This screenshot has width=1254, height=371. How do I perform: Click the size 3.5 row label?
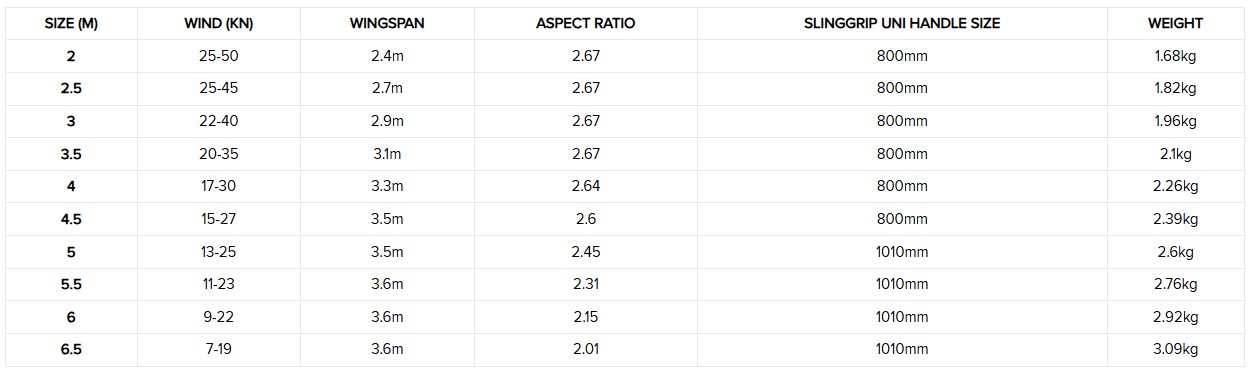tap(71, 154)
